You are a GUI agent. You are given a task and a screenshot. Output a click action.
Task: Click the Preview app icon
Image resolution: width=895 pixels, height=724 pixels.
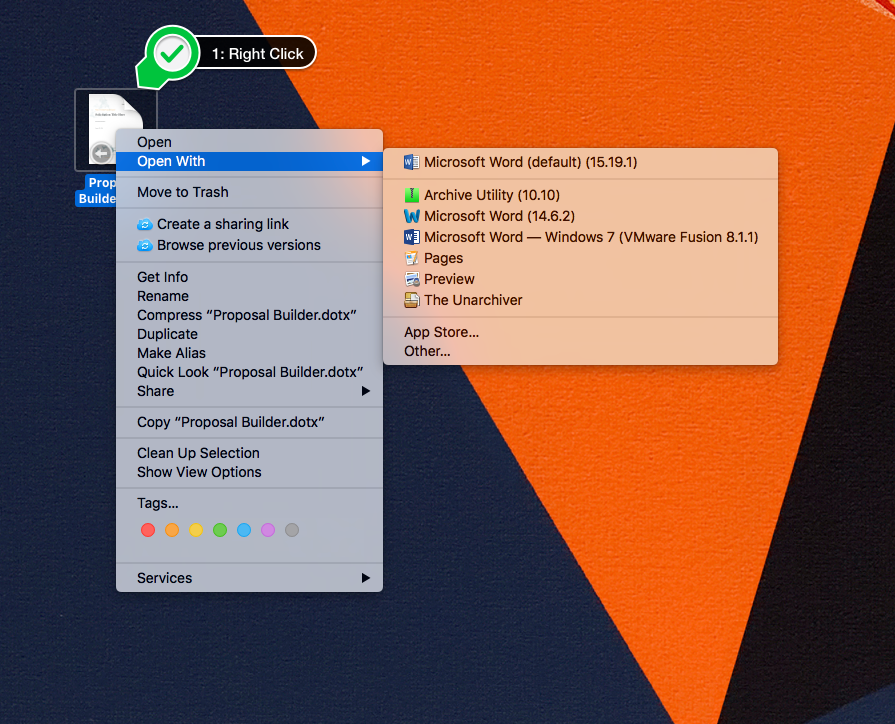pos(412,279)
